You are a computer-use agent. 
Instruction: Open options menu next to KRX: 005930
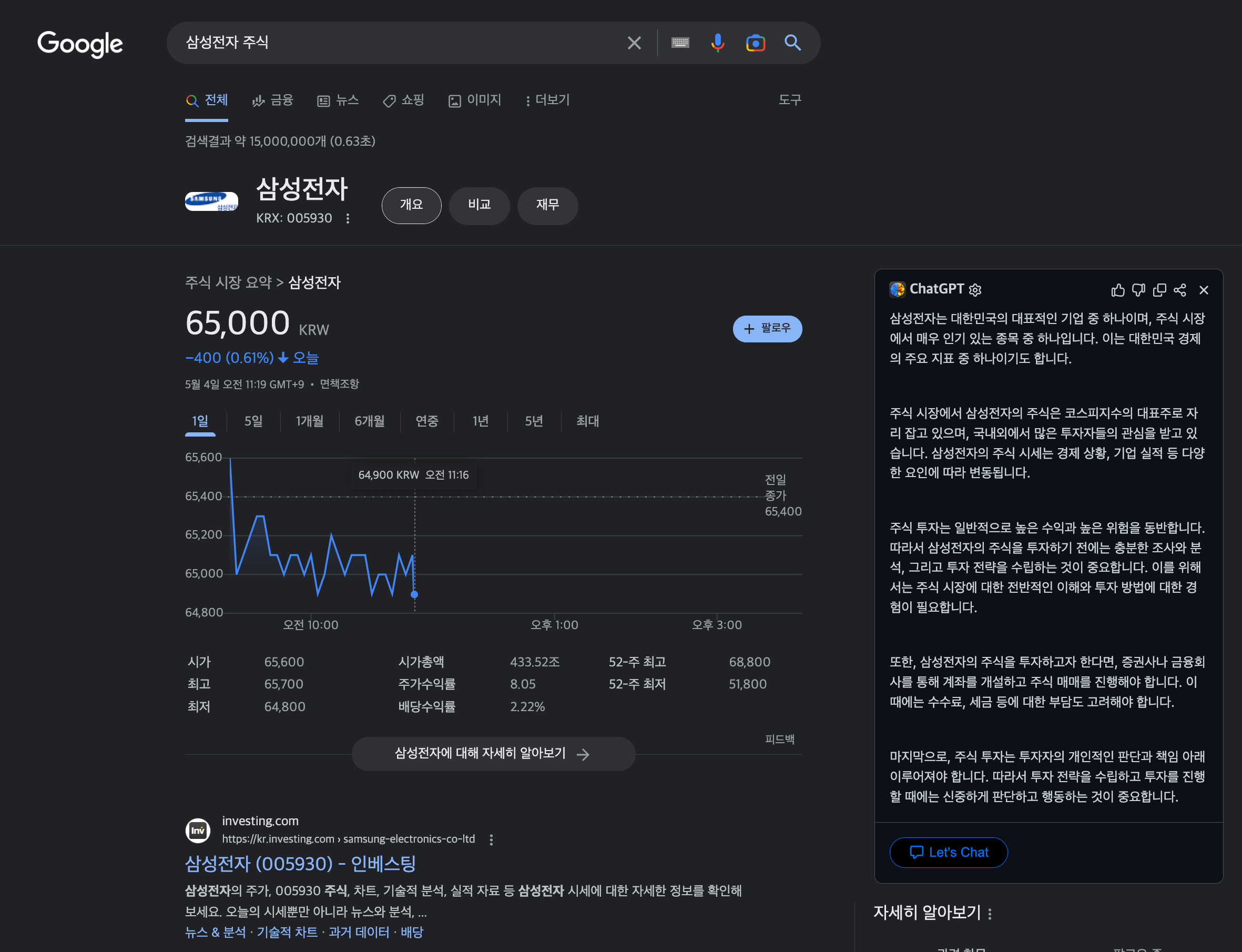[348, 218]
